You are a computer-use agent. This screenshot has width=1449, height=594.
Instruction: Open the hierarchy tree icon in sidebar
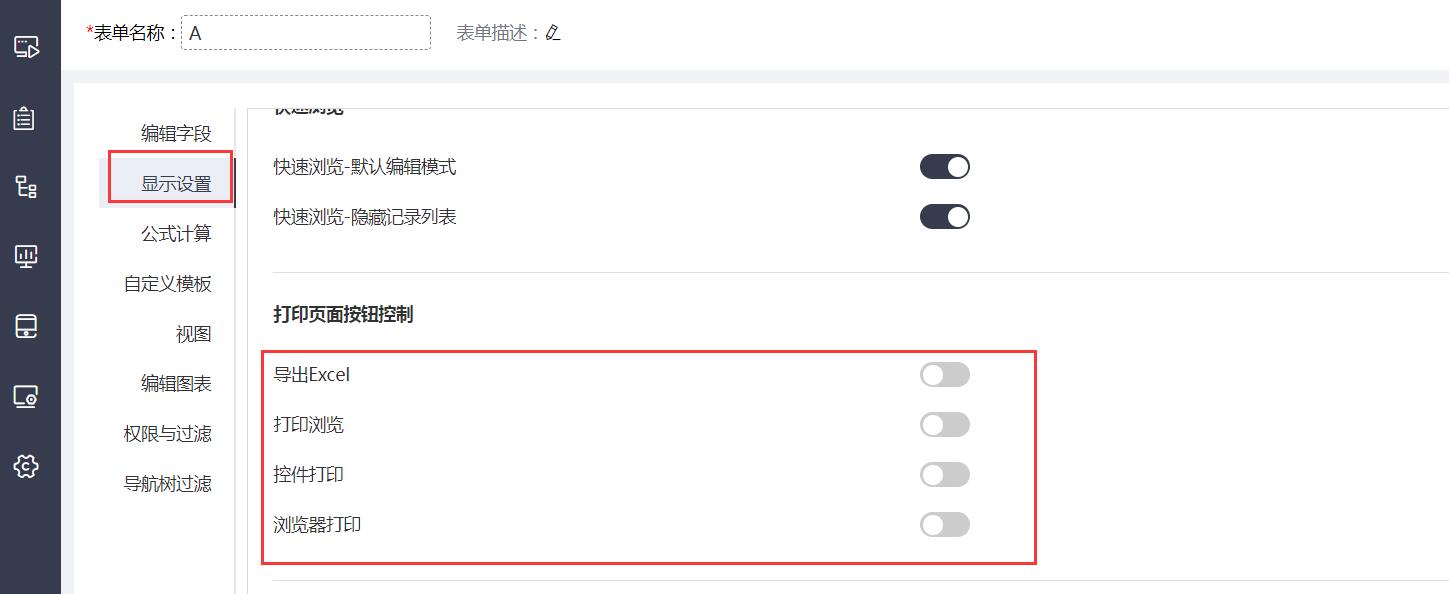[26, 187]
